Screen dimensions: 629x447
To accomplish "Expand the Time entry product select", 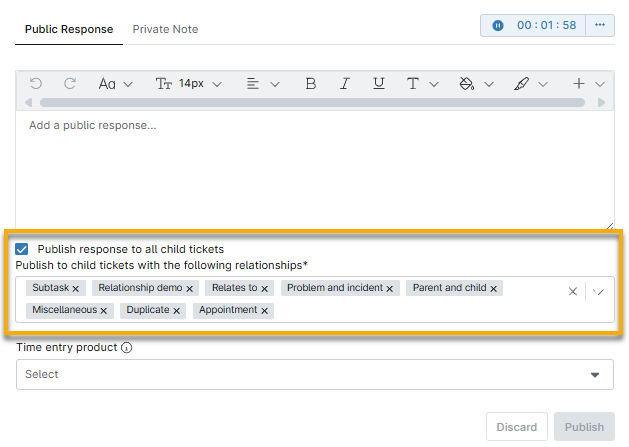I will [x=595, y=375].
